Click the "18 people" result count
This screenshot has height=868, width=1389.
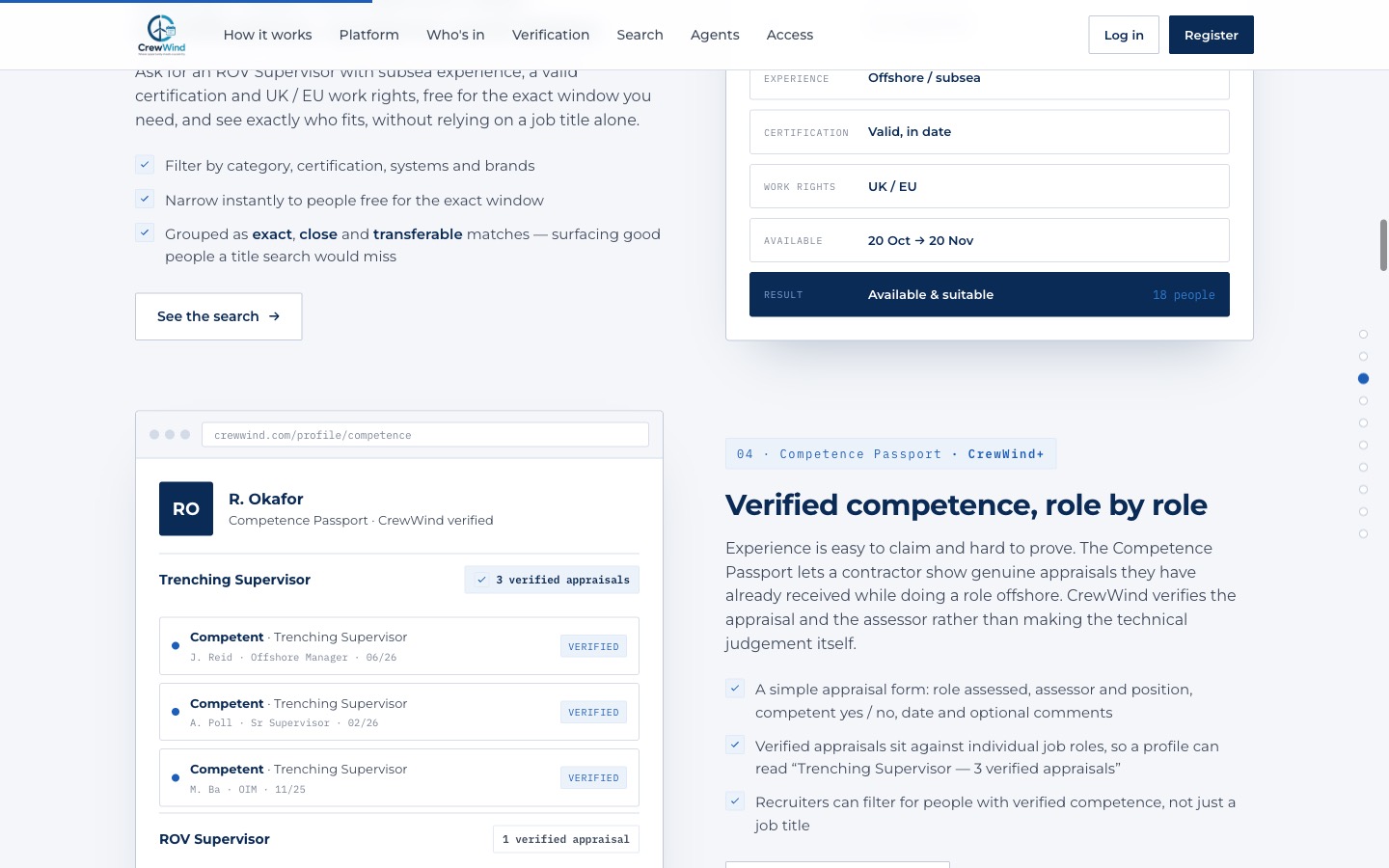[1184, 295]
